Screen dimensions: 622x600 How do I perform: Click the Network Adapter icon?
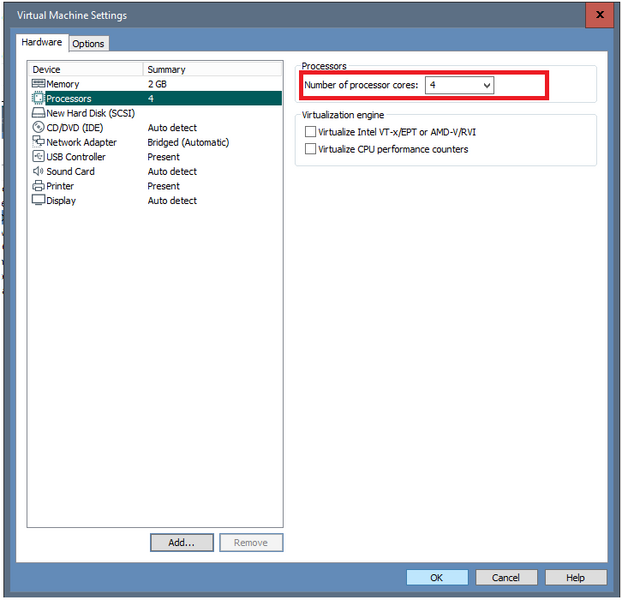[38, 142]
